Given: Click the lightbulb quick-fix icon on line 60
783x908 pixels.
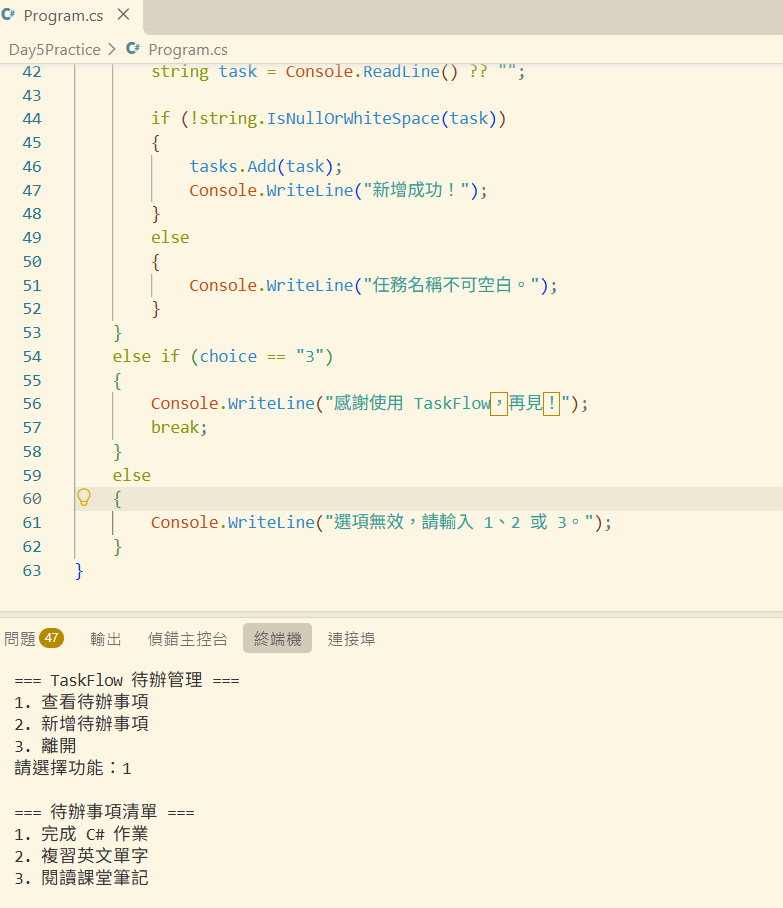Looking at the screenshot, I should point(84,497).
